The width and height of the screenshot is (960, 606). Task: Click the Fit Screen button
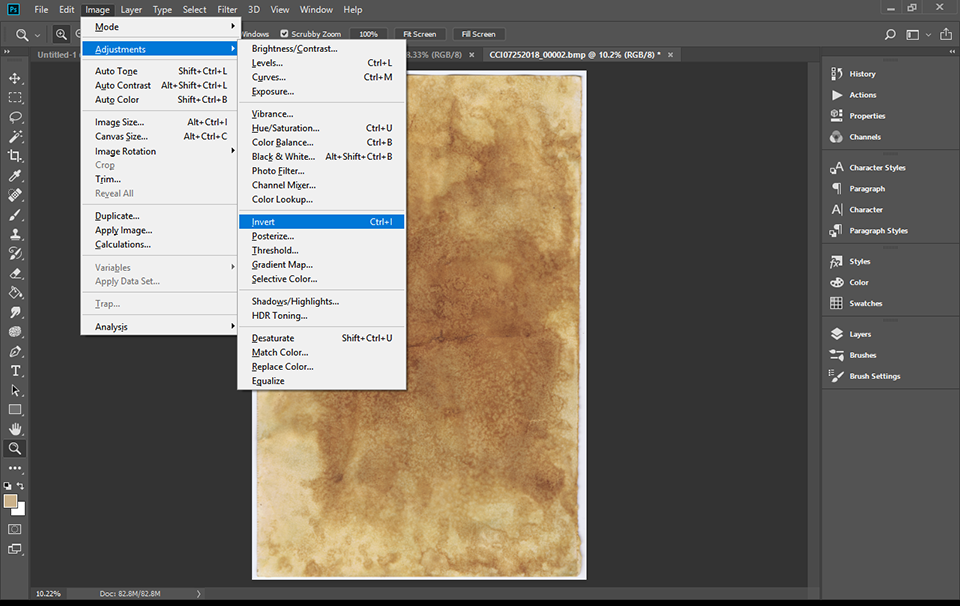click(x=419, y=34)
